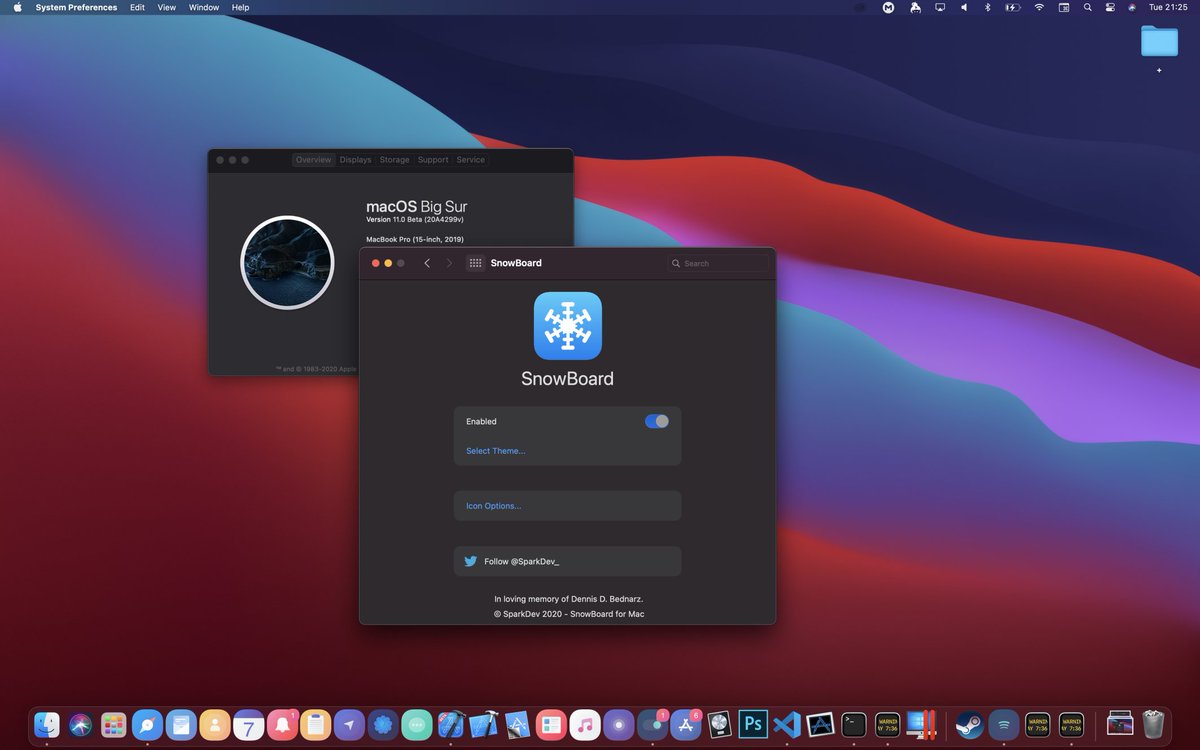Open the location arrow dock icon
The image size is (1200, 750).
pyautogui.click(x=349, y=724)
